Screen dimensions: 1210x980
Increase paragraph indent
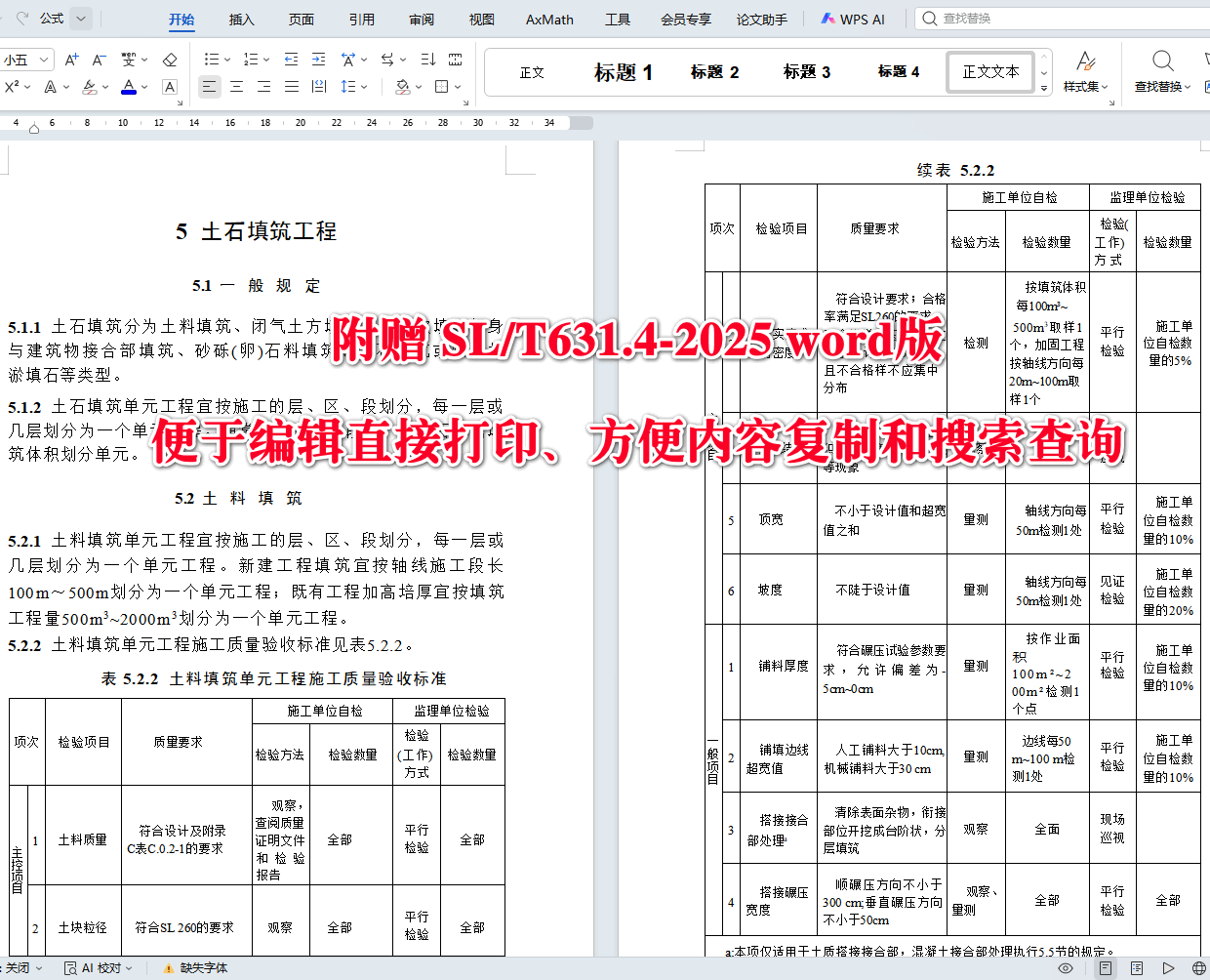318,60
